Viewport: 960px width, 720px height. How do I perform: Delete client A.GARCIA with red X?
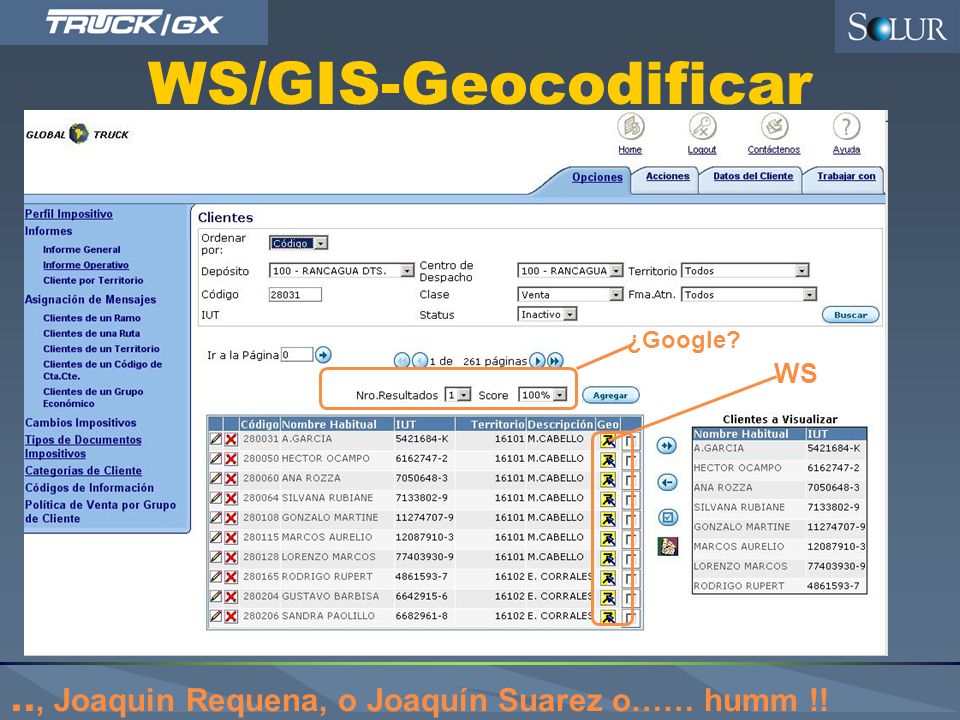(231, 439)
